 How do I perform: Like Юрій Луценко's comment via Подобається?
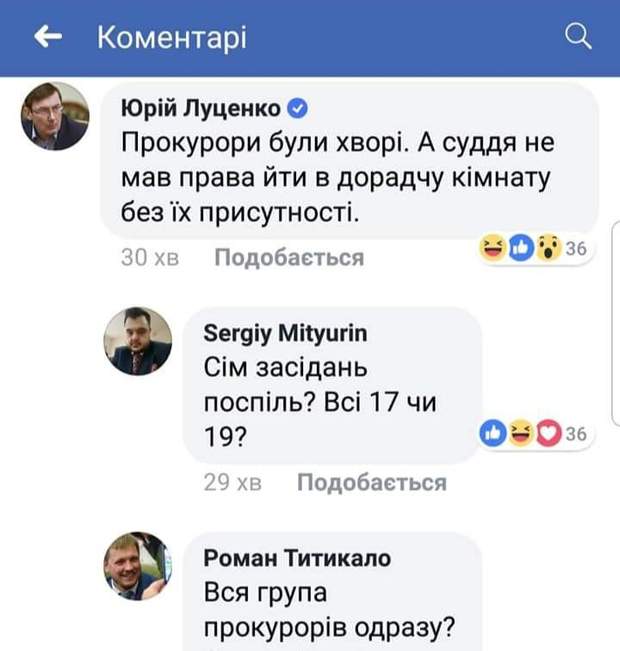(289, 258)
